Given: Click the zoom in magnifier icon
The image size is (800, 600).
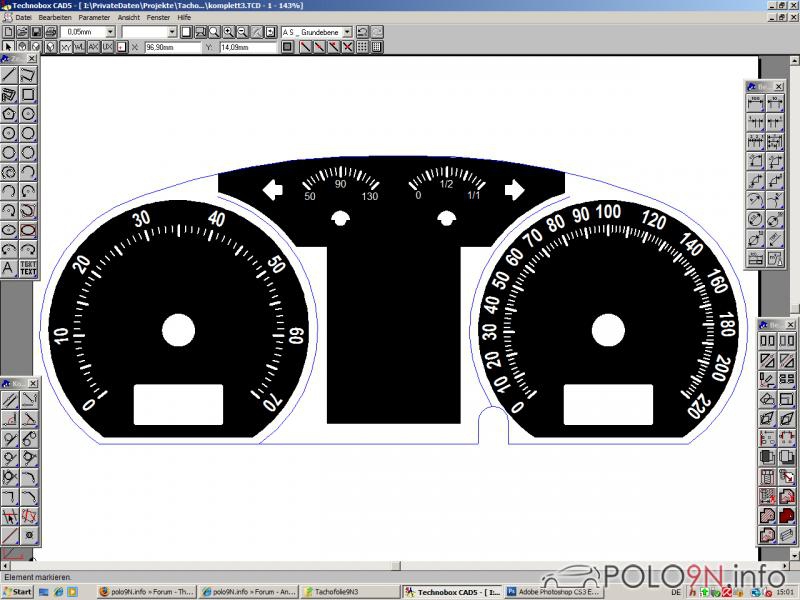Looking at the screenshot, I should [229, 32].
